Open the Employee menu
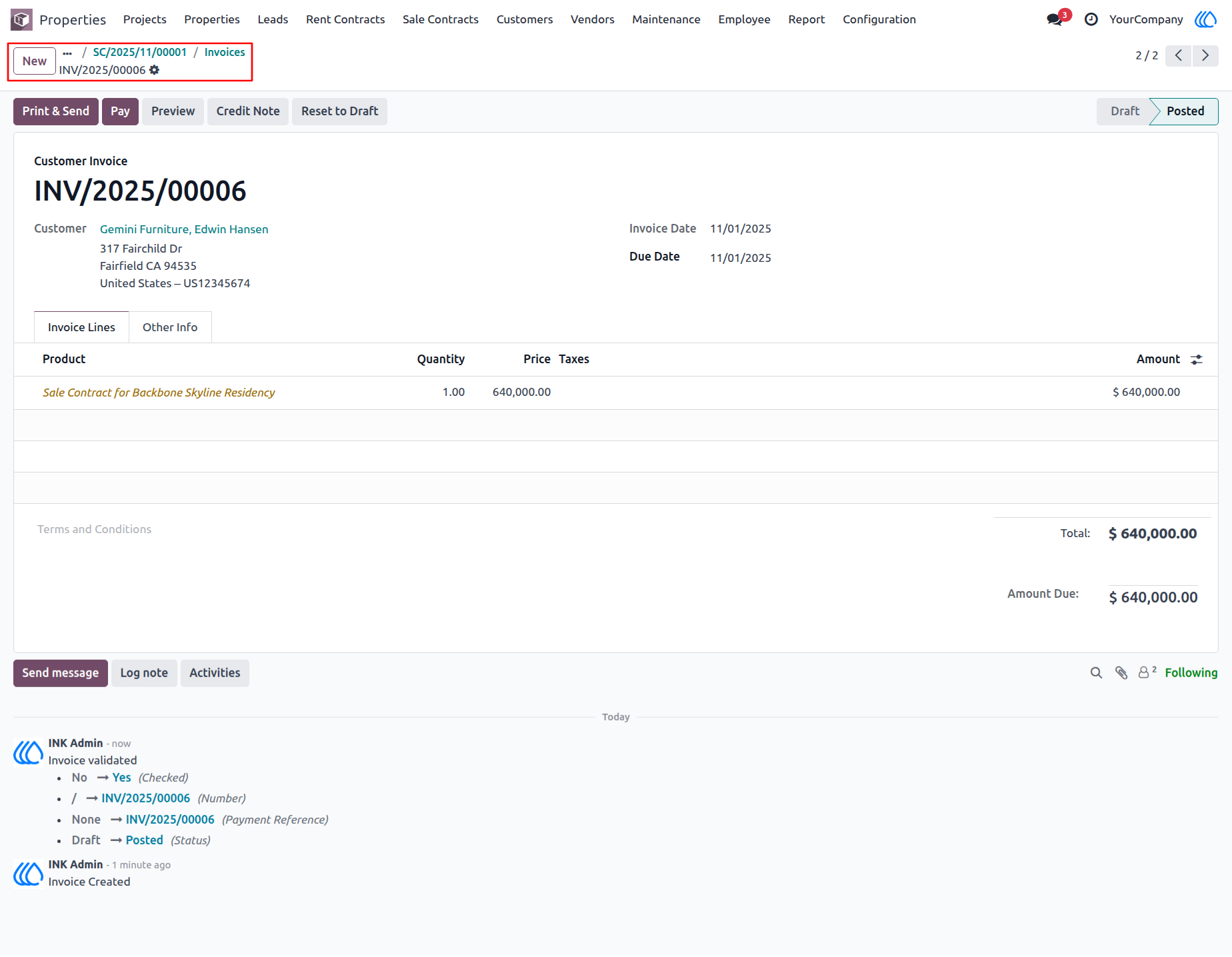Image resolution: width=1232 pixels, height=957 pixels. point(744,19)
